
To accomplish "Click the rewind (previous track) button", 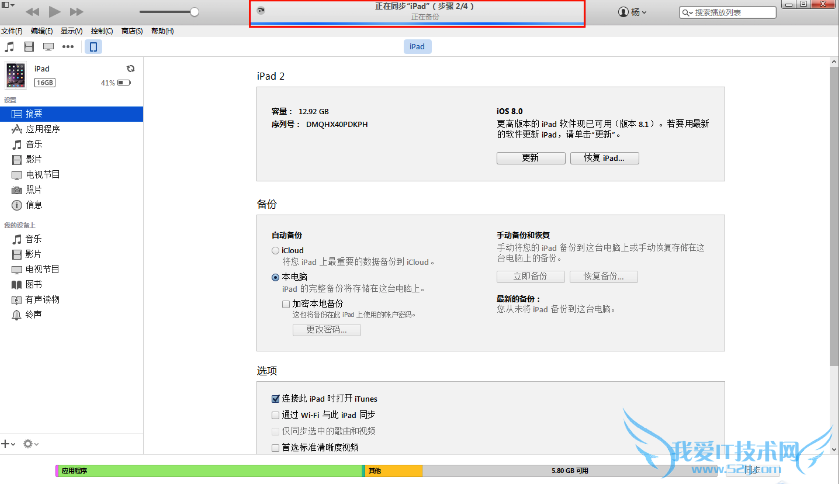I will pos(32,11).
